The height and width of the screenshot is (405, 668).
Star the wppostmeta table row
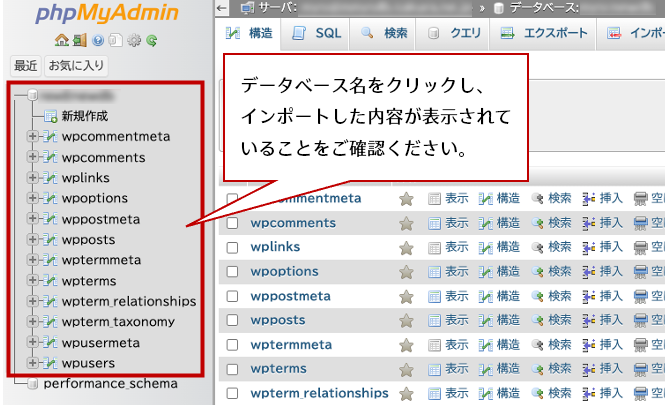pyautogui.click(x=406, y=296)
